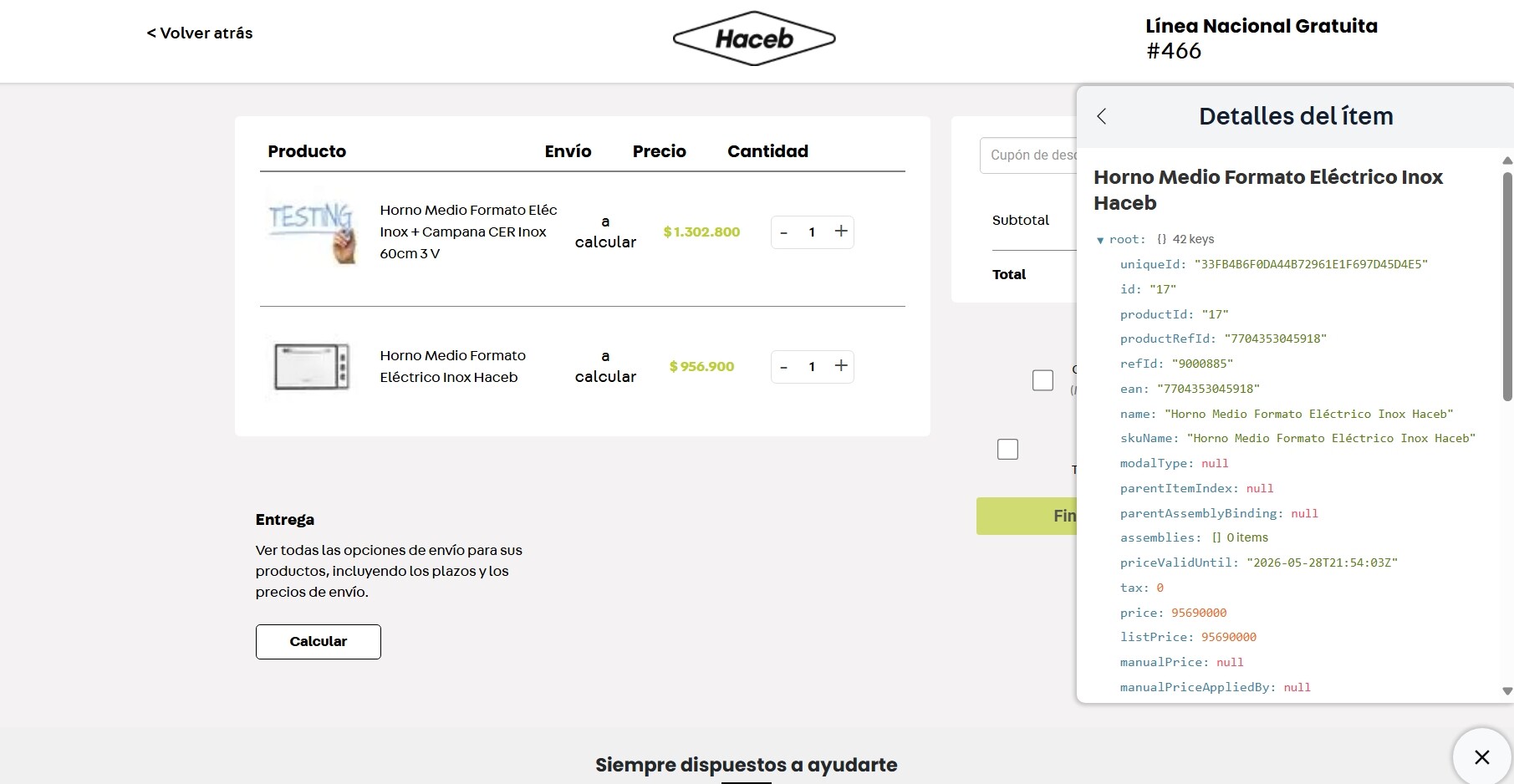Image resolution: width=1514 pixels, height=784 pixels.
Task: Click back arrow in Detalles del ítem panel
Action: (1102, 116)
